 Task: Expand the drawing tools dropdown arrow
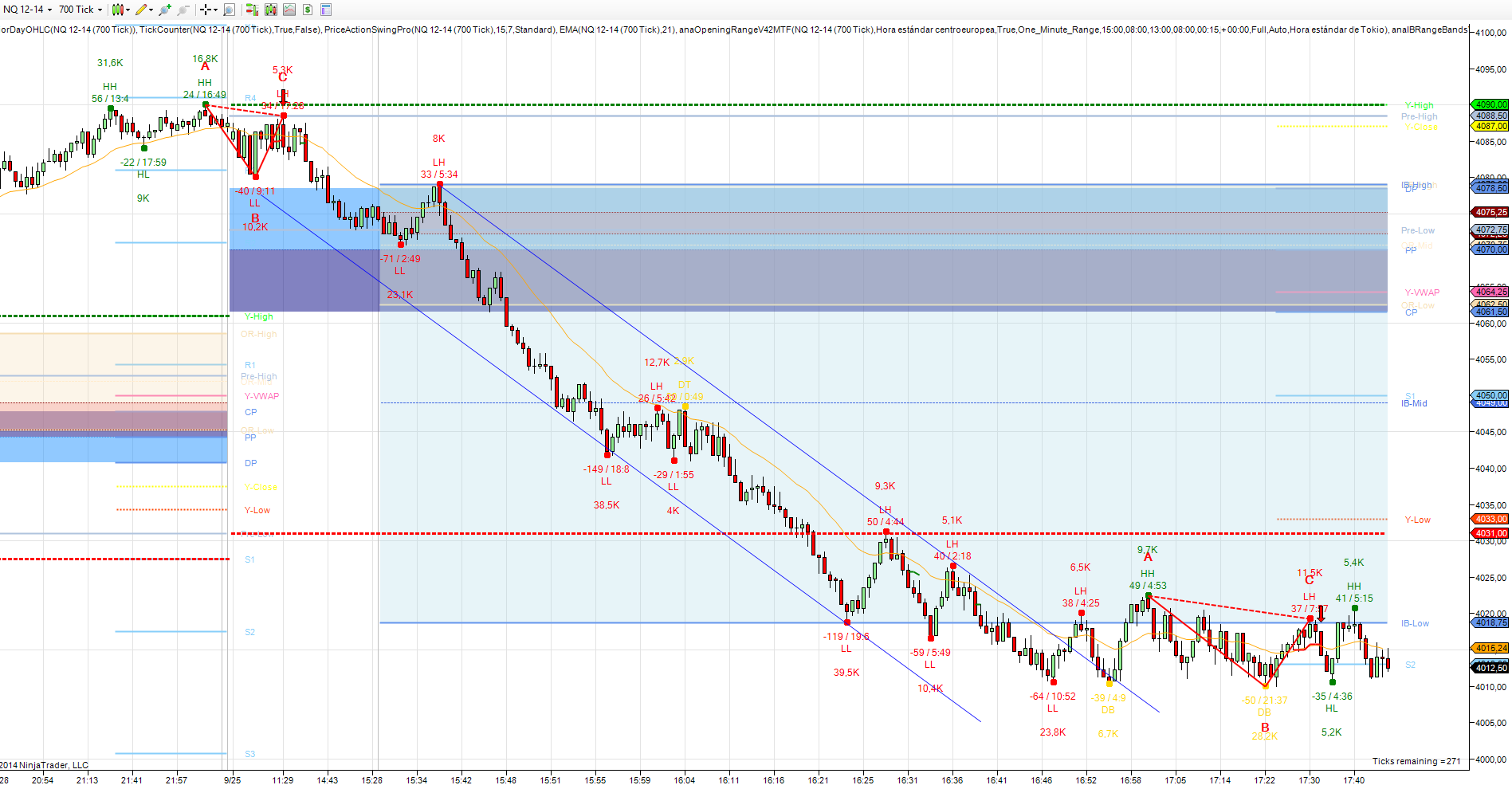151,10
